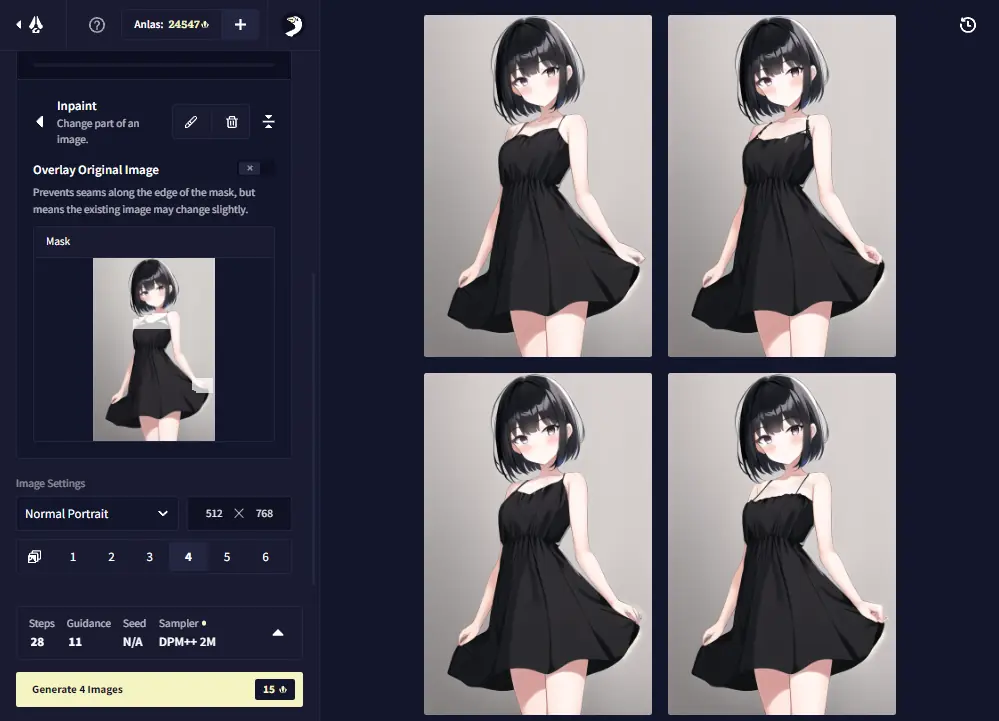Set image count to 2
The width and height of the screenshot is (999, 721).
pos(111,557)
